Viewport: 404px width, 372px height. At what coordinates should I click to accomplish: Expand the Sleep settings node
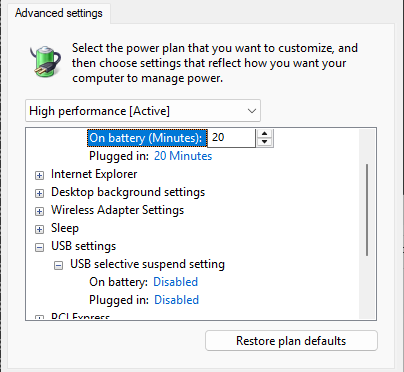[x=39, y=229]
